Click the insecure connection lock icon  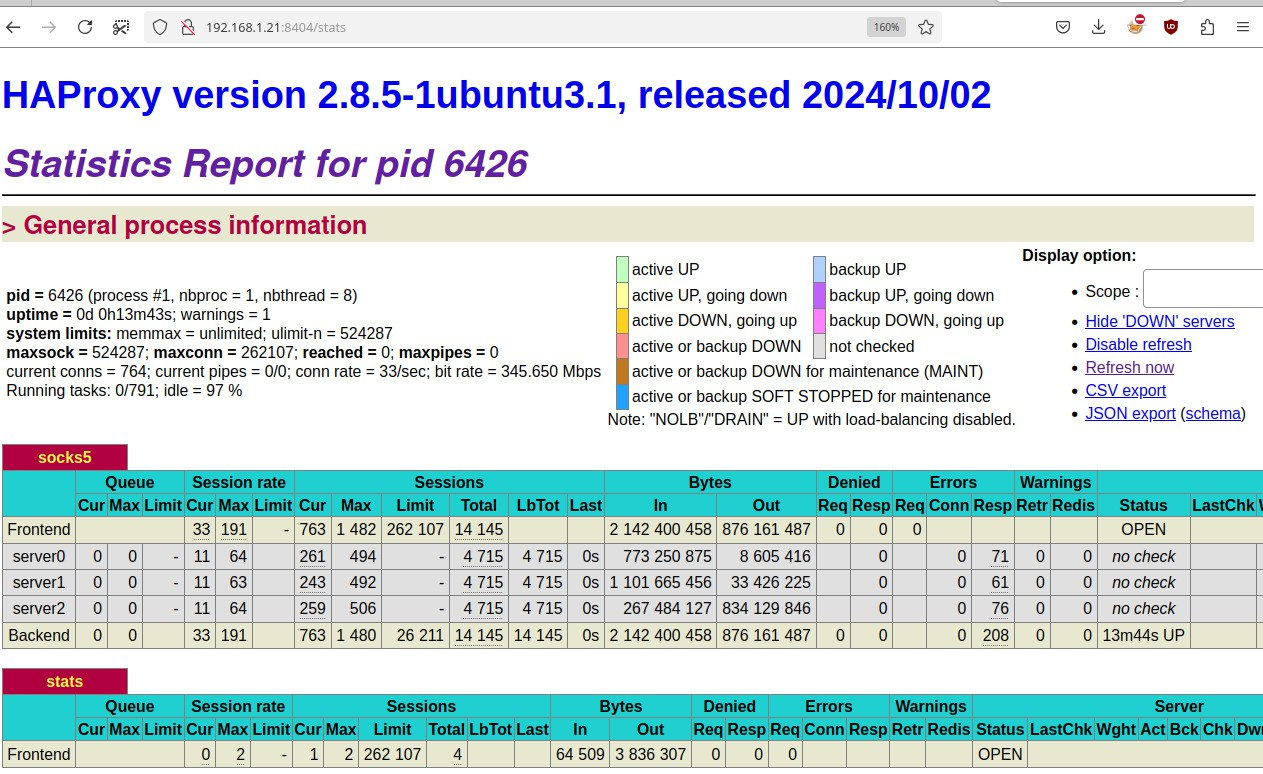click(x=186, y=27)
